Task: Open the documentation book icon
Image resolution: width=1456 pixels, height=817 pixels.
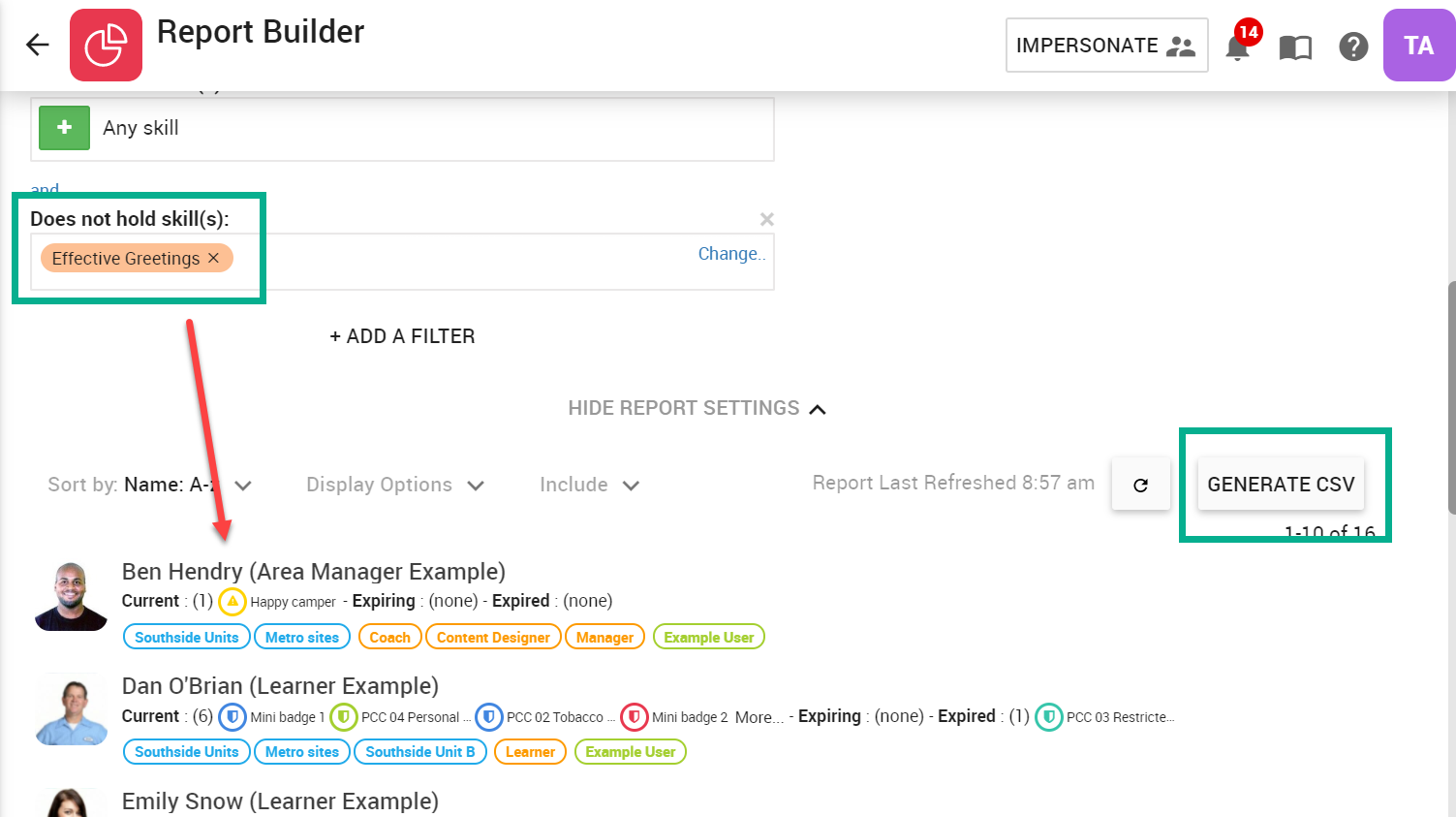Action: click(1295, 47)
